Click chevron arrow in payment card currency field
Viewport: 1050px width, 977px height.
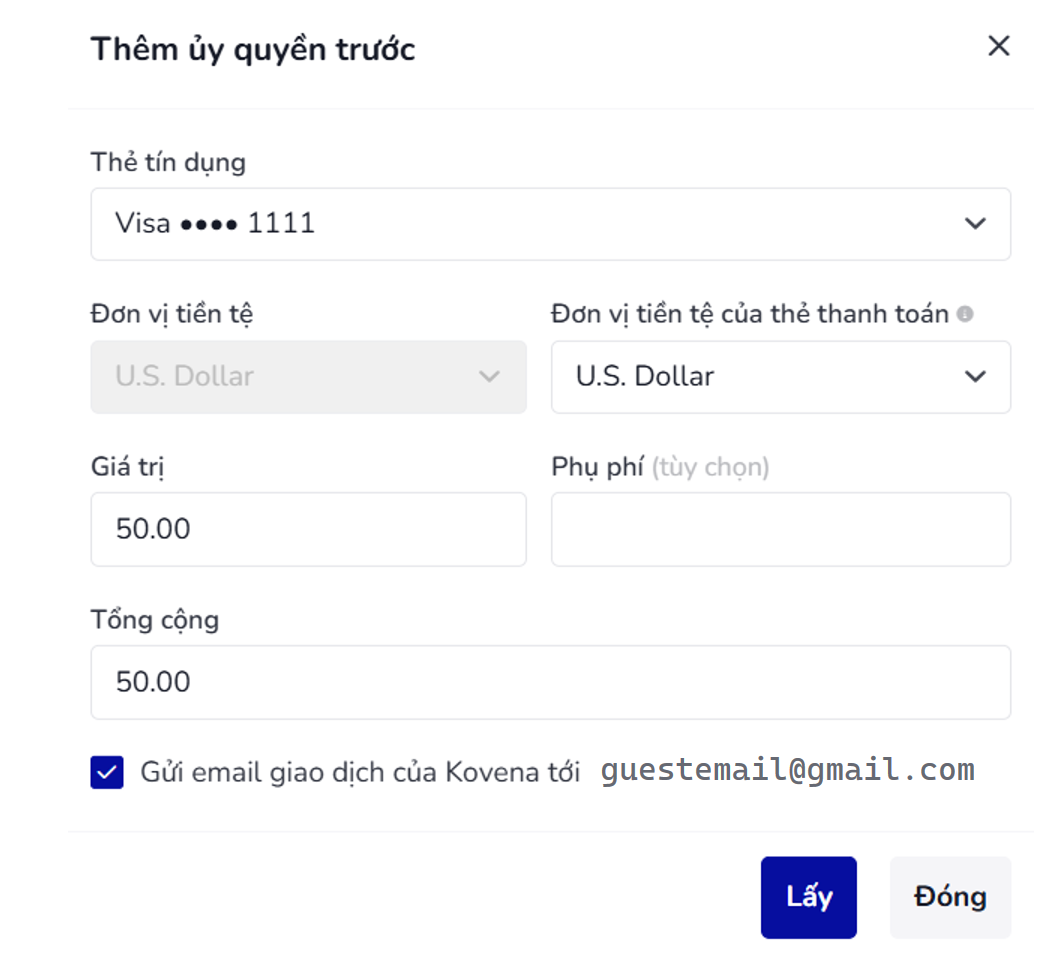pos(975,377)
